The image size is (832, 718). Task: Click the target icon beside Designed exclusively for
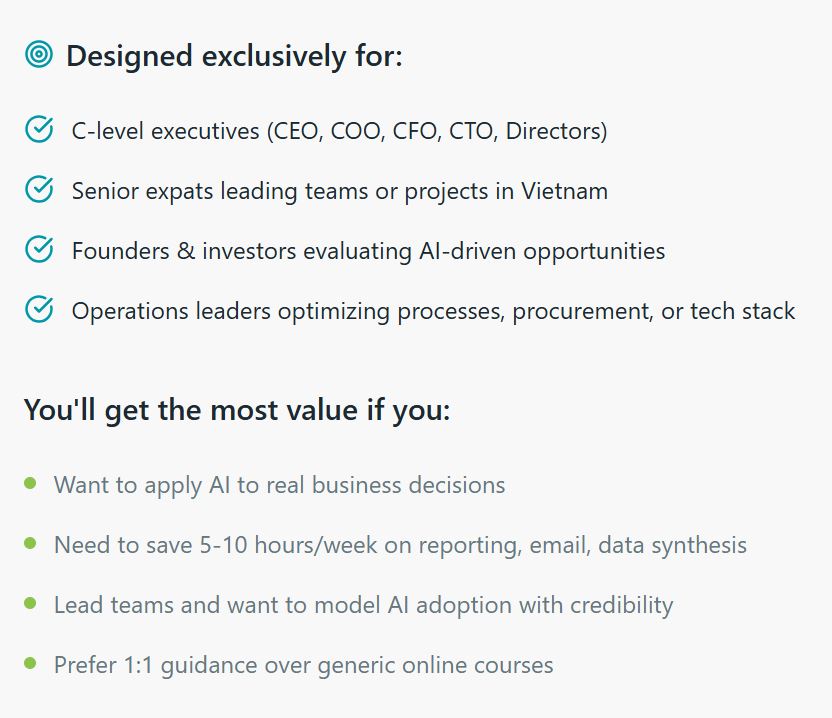(39, 55)
